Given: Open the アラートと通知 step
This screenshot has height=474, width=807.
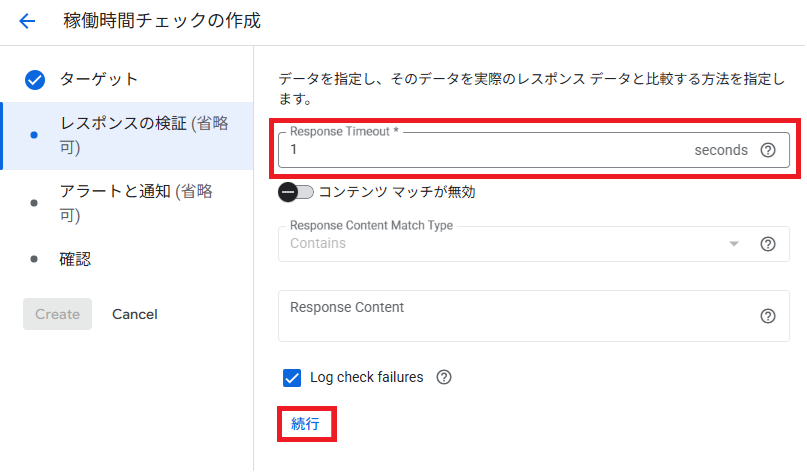Looking at the screenshot, I should tap(135, 202).
